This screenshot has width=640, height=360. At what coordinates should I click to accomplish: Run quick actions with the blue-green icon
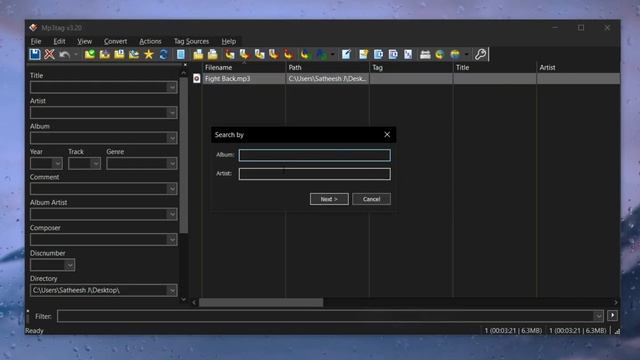click(x=321, y=54)
